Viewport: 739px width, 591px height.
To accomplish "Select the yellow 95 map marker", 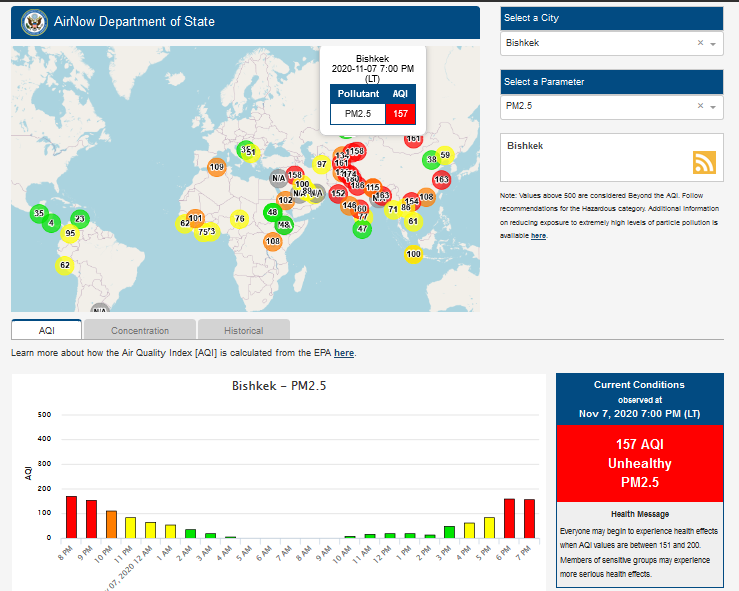I will (69, 234).
